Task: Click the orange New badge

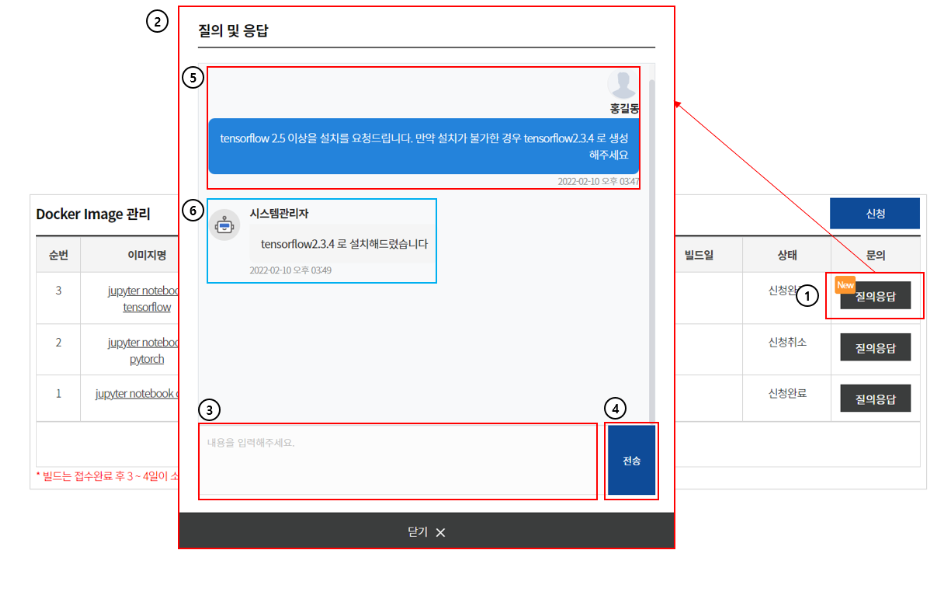Action: coord(845,286)
